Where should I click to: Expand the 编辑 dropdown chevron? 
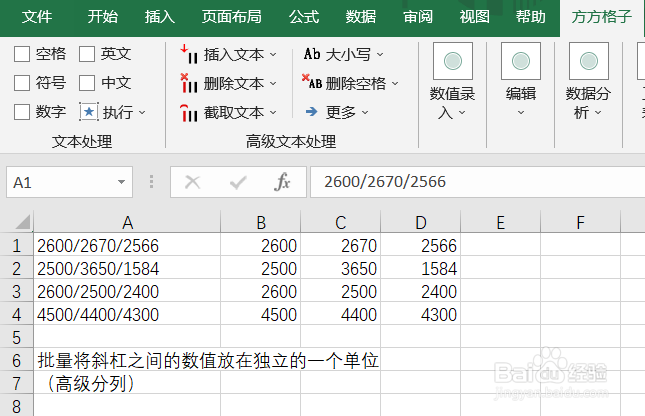point(521,112)
